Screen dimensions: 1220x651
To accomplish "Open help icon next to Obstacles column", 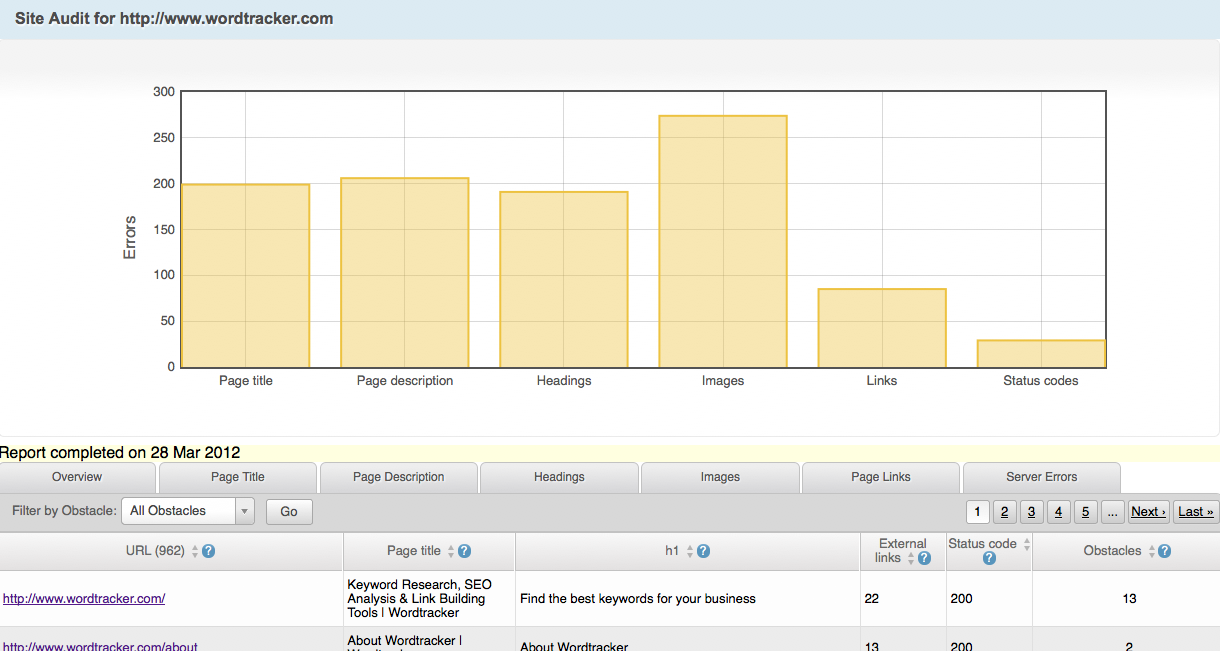I will [x=1164, y=551].
